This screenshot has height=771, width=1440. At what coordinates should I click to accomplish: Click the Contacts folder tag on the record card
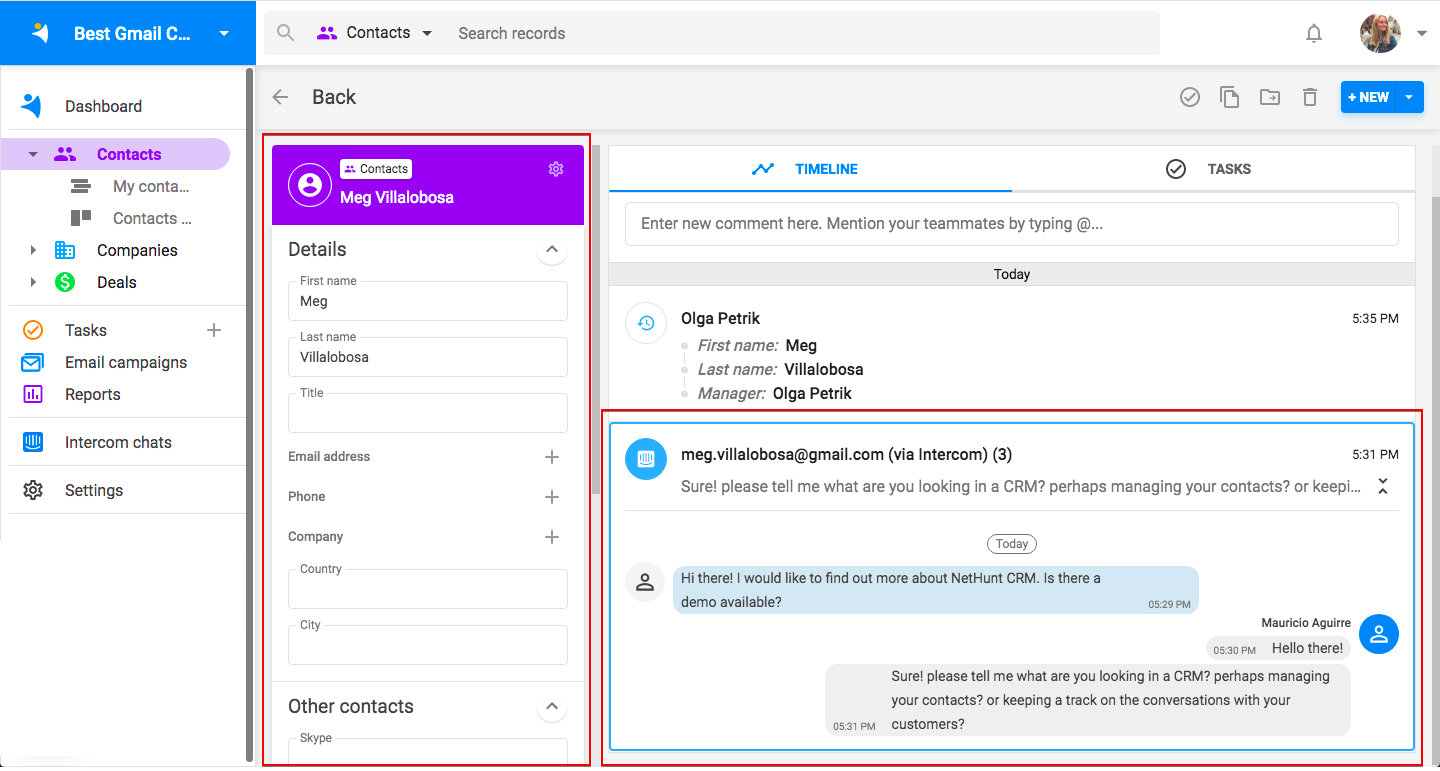[376, 169]
